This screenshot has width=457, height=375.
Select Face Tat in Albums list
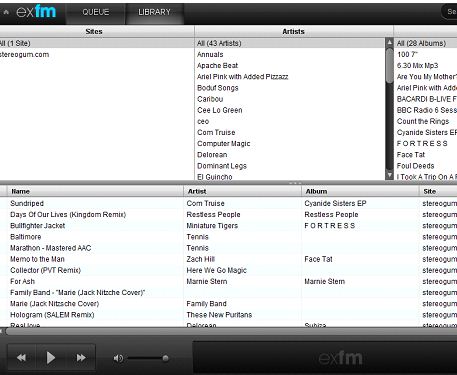pos(426,155)
